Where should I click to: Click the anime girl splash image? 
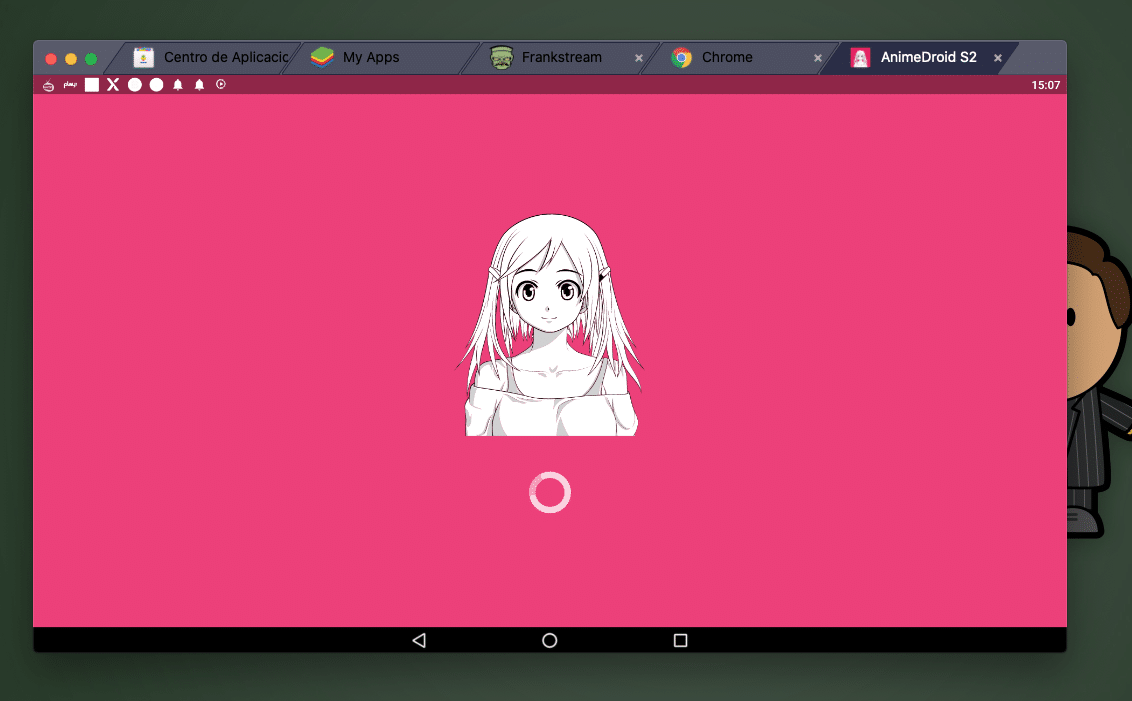click(551, 320)
